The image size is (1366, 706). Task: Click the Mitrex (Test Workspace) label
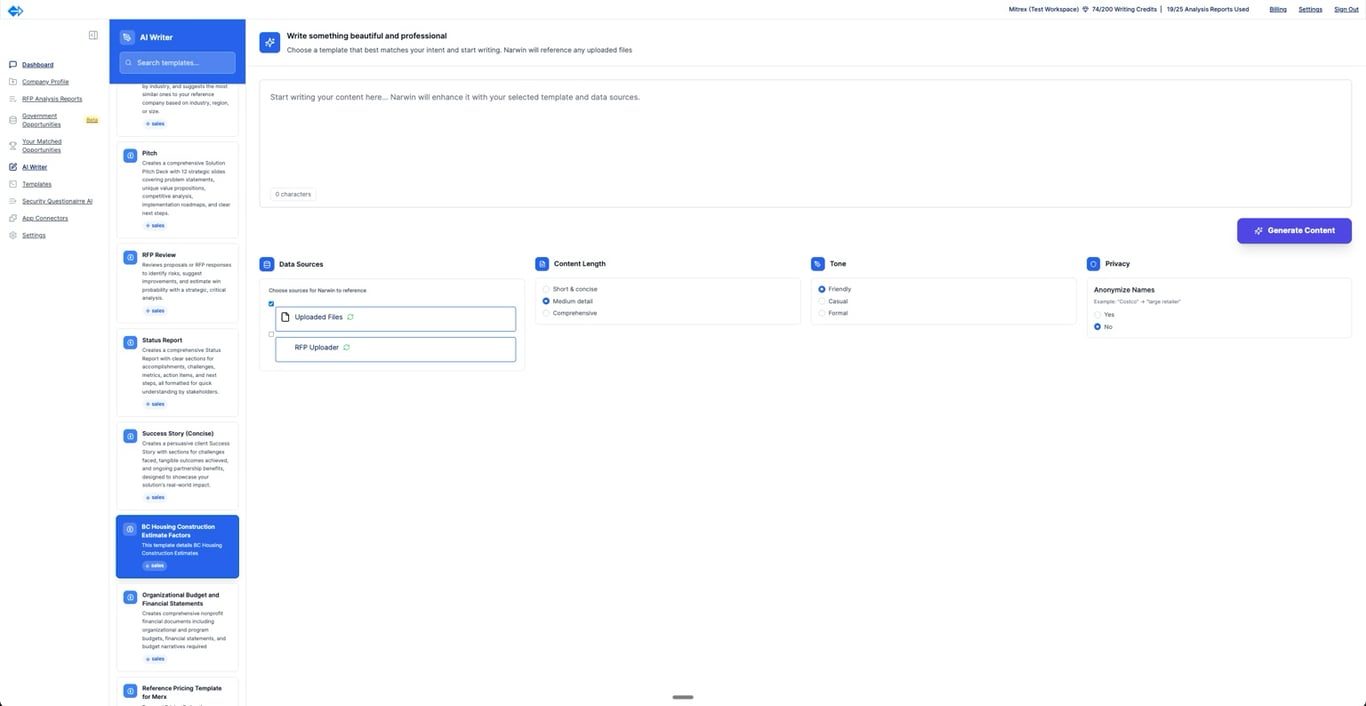click(1044, 9)
